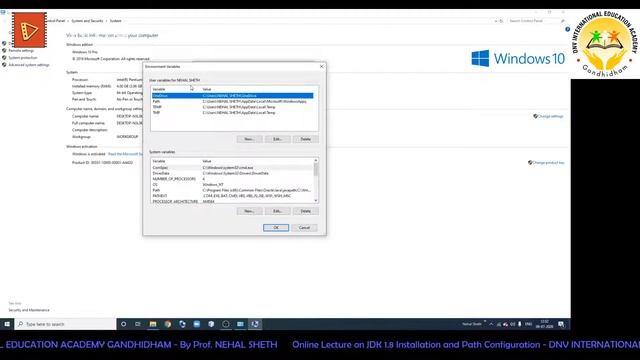Viewport: 640px width, 360px height.
Task: Click the System breadcrumb item
Action: pos(116,21)
